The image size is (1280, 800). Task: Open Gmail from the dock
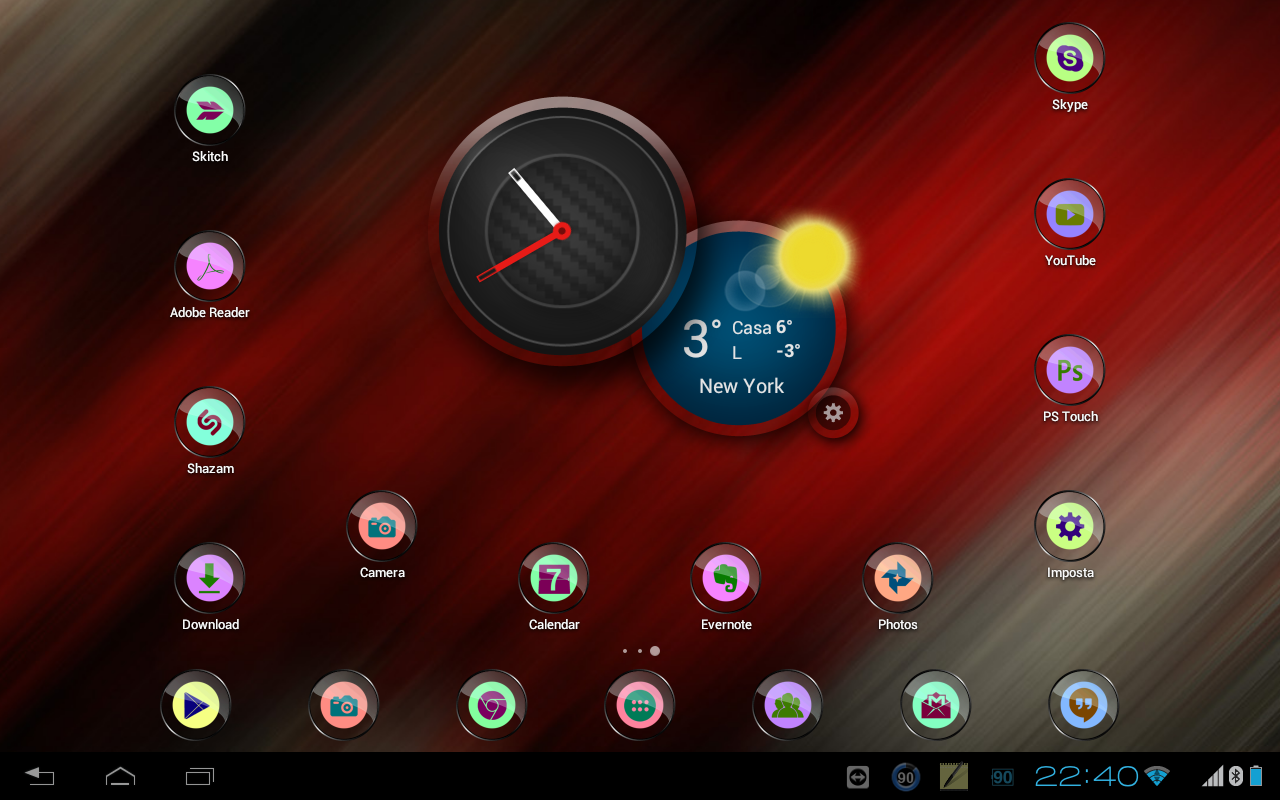point(936,706)
